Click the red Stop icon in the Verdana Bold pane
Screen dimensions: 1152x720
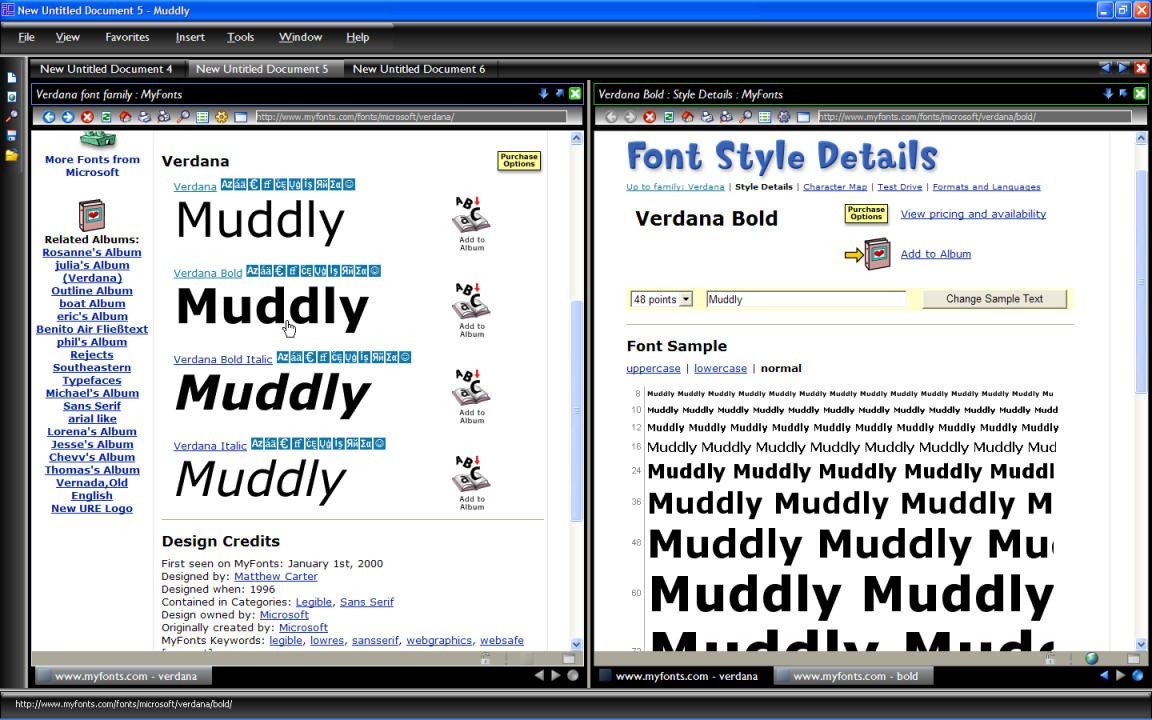649,117
